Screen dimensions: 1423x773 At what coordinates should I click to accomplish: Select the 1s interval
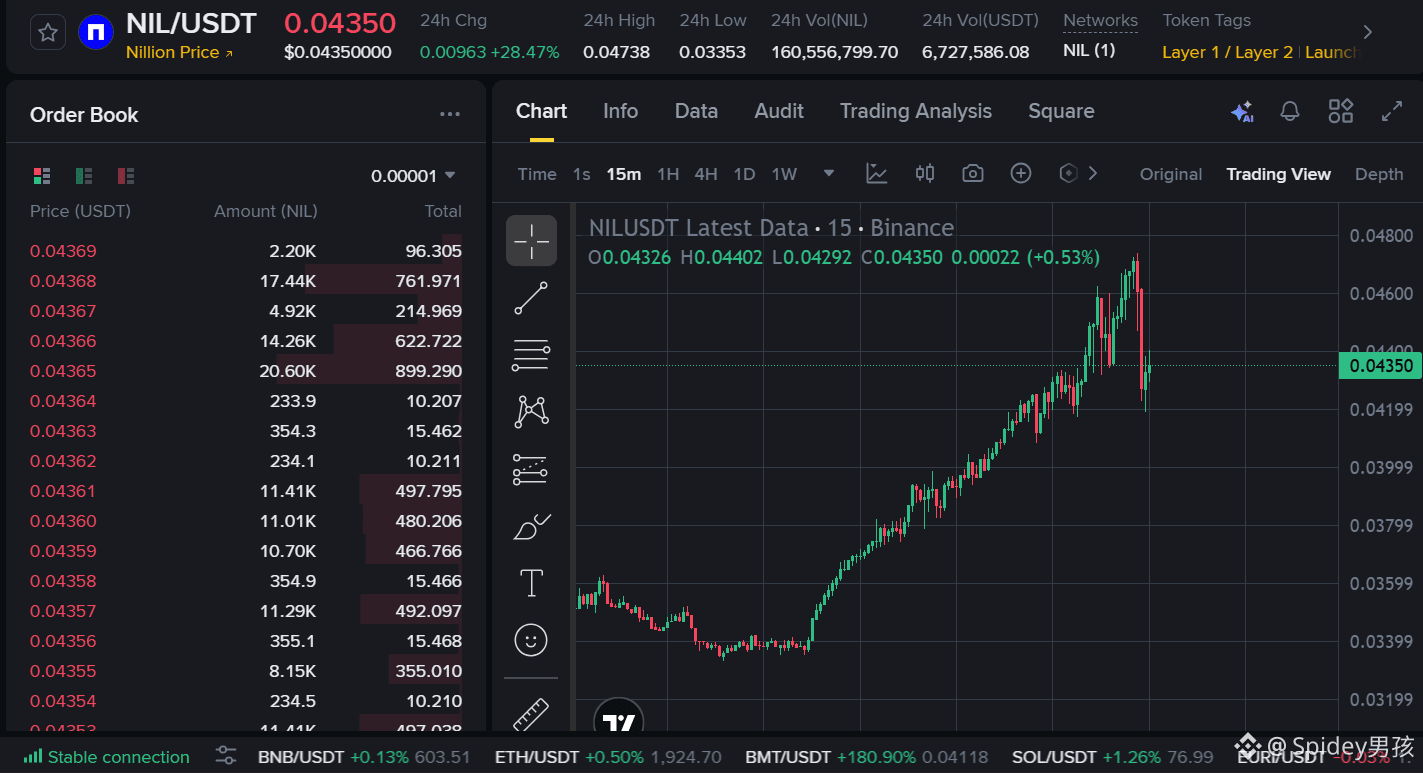coord(581,174)
